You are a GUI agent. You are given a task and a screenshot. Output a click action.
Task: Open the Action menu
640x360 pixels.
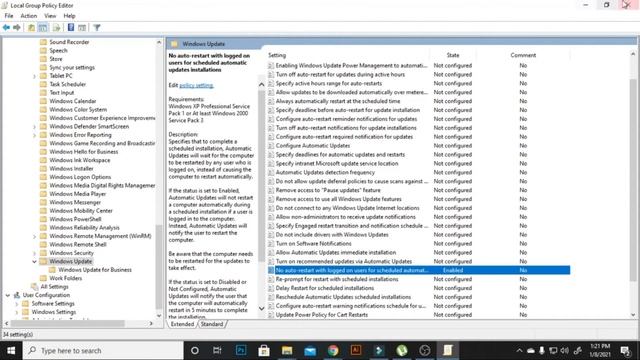click(29, 16)
